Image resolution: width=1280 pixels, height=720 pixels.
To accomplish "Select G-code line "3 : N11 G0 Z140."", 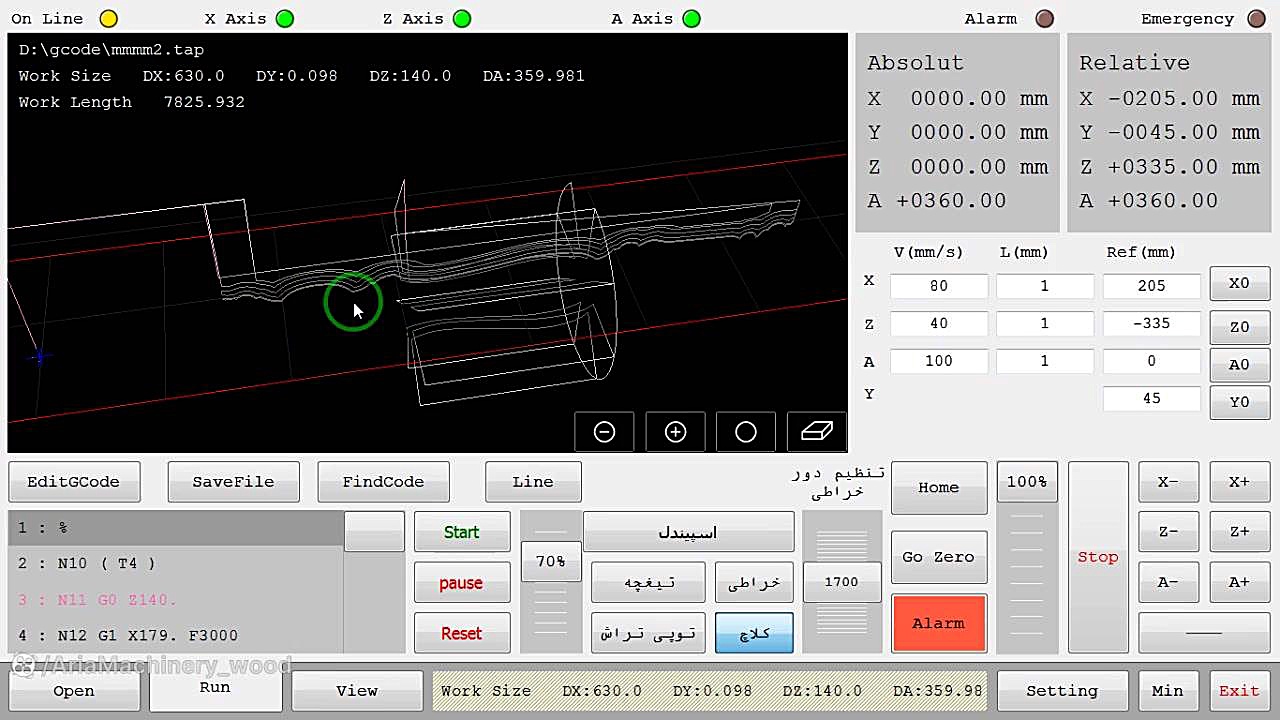I will point(176,600).
